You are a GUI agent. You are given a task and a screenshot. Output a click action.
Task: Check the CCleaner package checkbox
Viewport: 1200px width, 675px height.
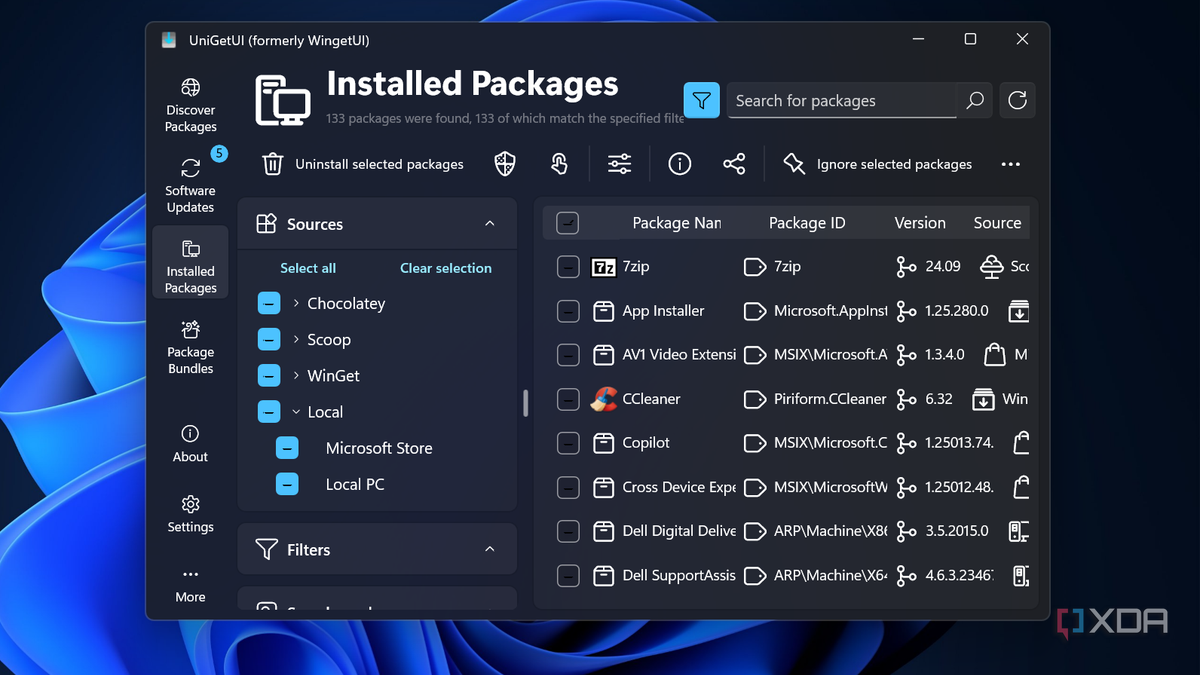coord(568,399)
